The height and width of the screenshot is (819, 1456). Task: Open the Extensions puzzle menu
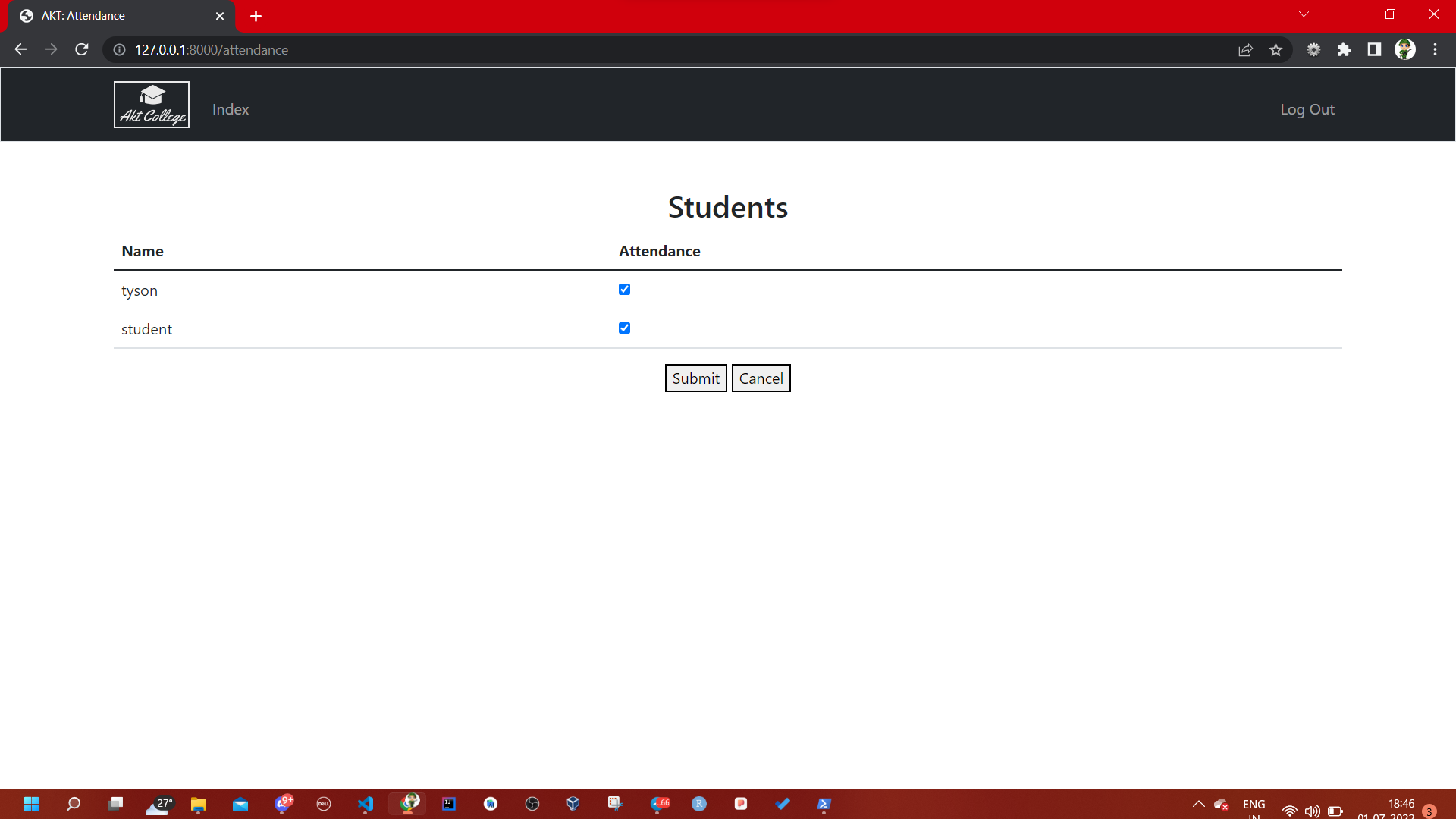[1344, 49]
